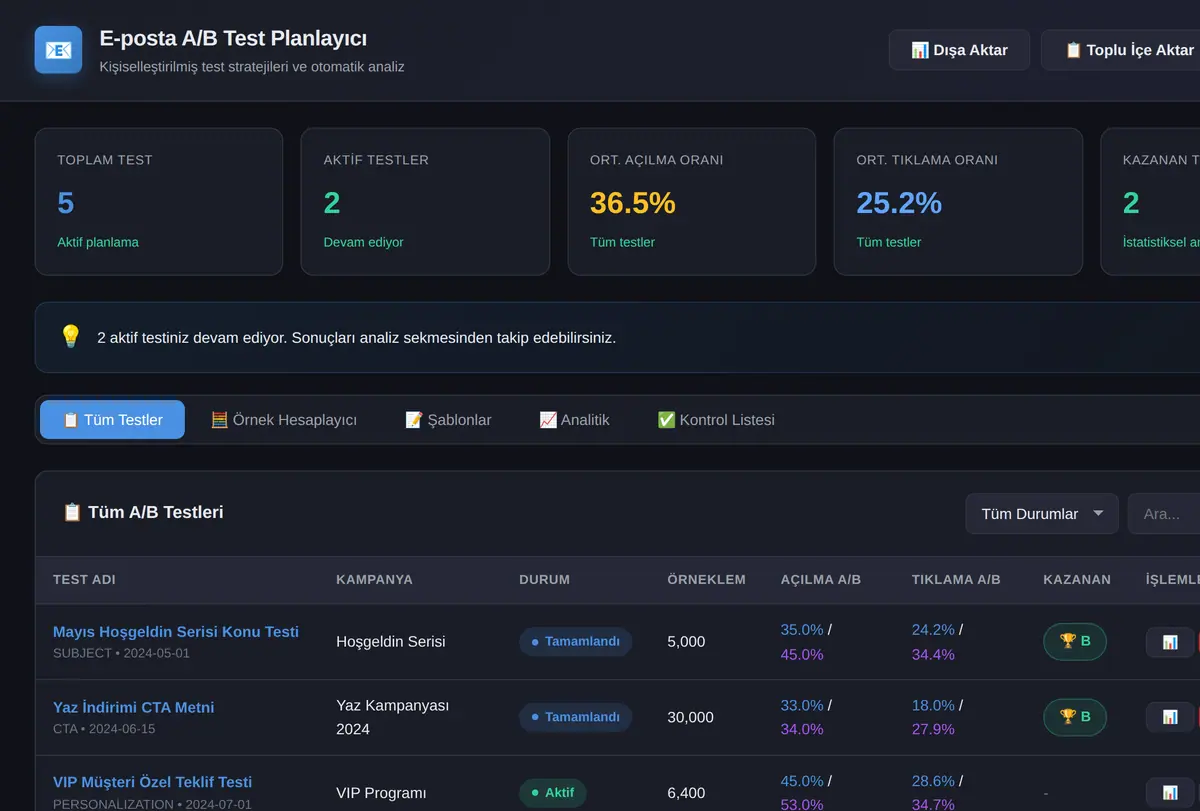Viewport: 1200px width, 811px height.
Task: Open Yaz İndirimi CTA Metni test
Action: (x=134, y=707)
